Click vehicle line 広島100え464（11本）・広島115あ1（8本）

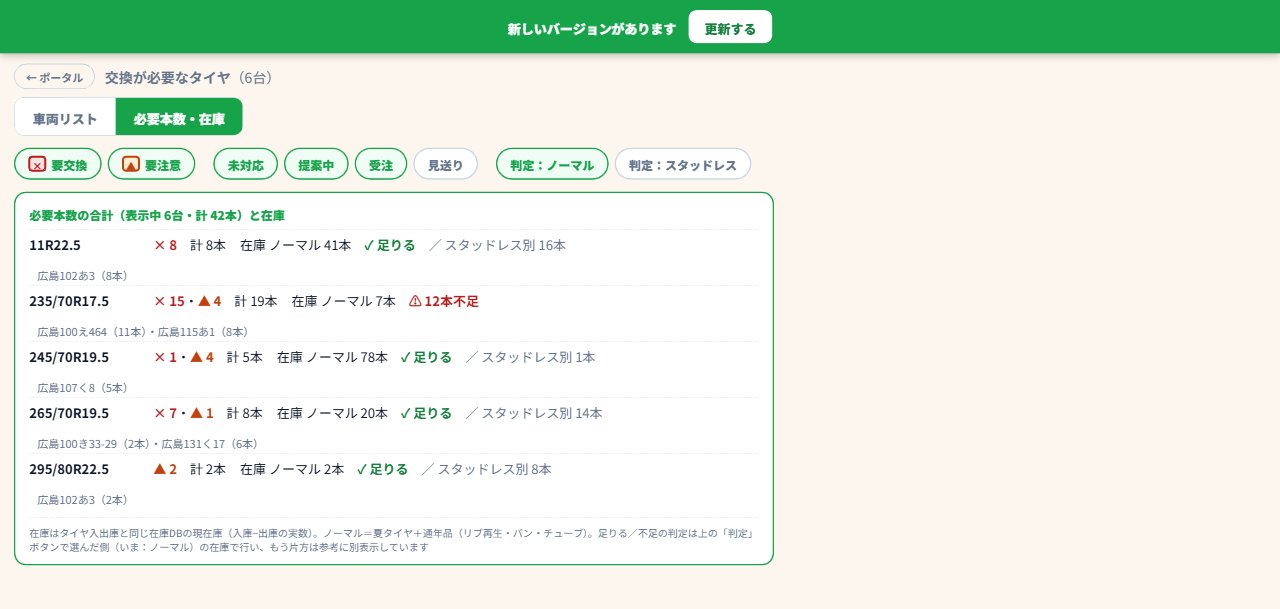143,332
